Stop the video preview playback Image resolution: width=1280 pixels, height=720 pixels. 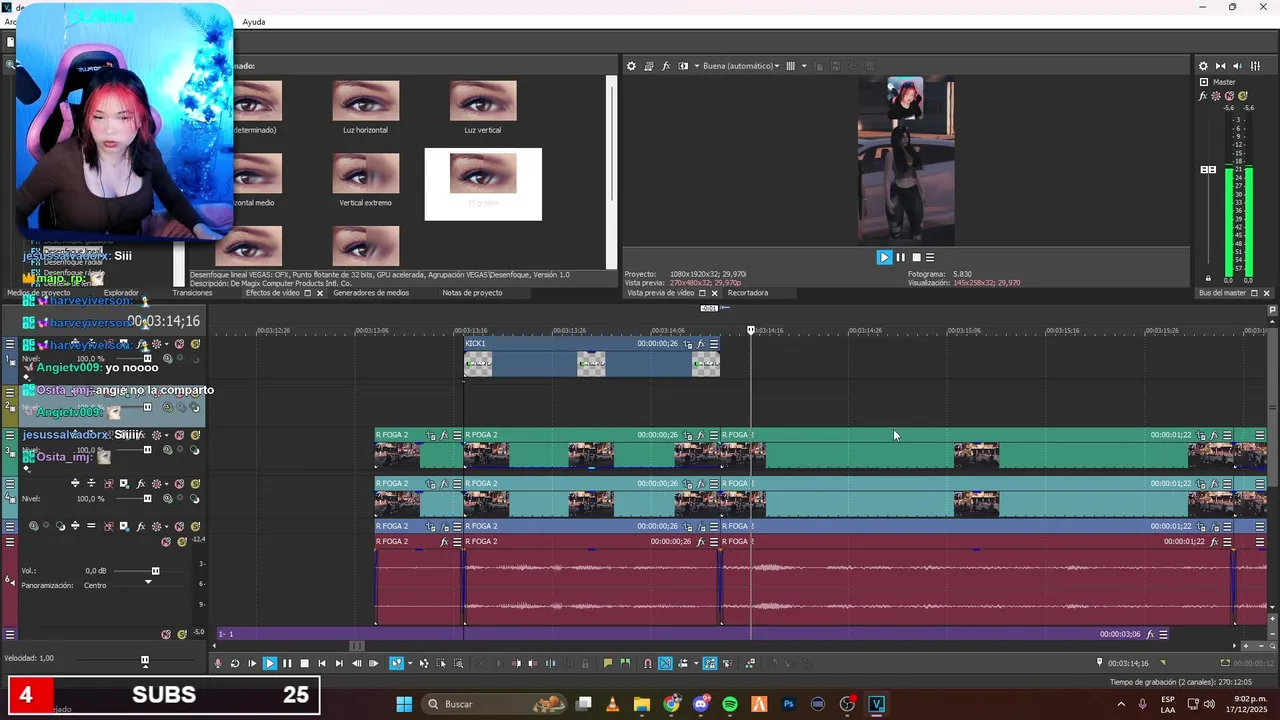point(915,257)
